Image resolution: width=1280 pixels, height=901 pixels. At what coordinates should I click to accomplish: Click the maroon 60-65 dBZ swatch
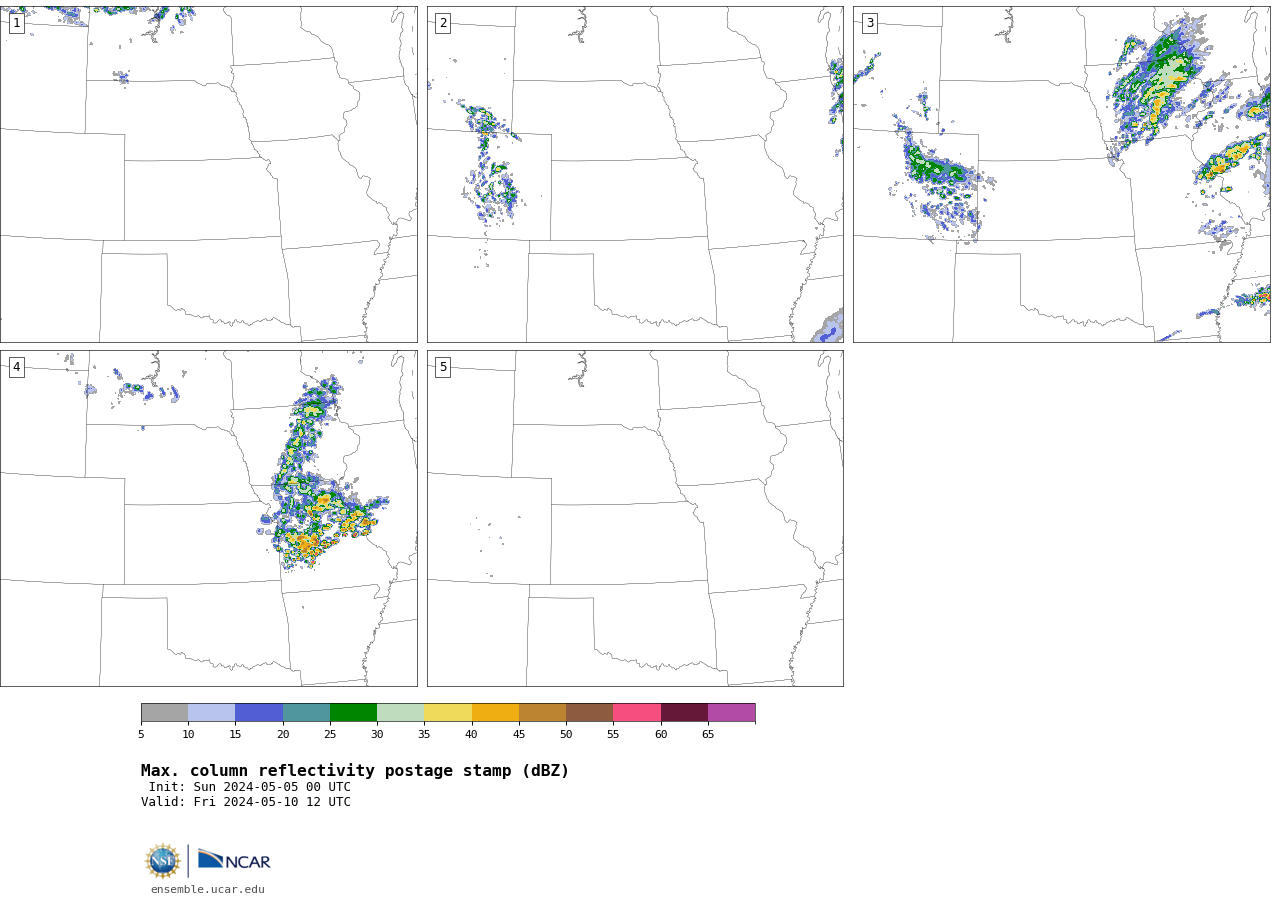[x=684, y=713]
